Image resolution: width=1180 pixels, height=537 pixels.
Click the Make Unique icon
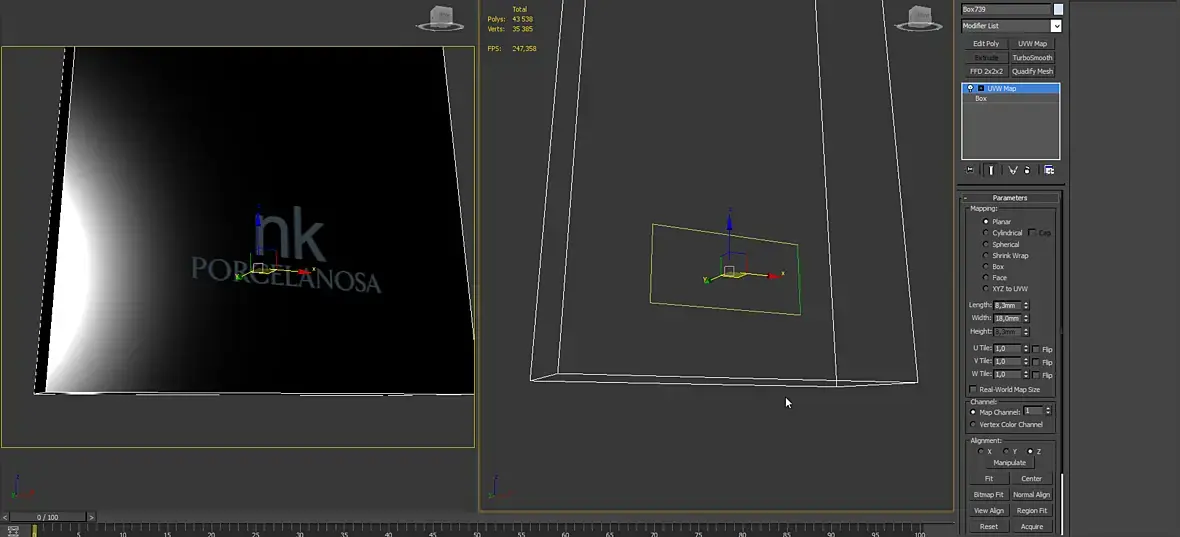click(x=1013, y=170)
